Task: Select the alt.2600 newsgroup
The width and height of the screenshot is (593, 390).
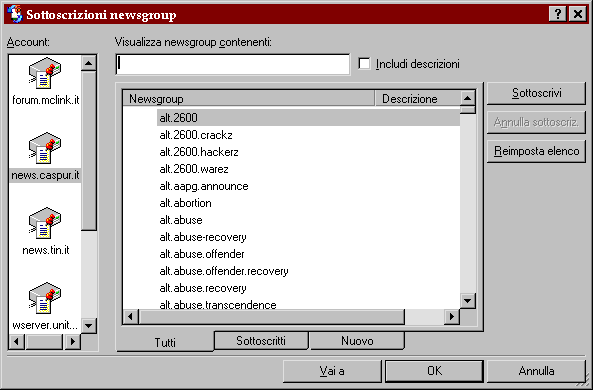Action: click(x=308, y=118)
